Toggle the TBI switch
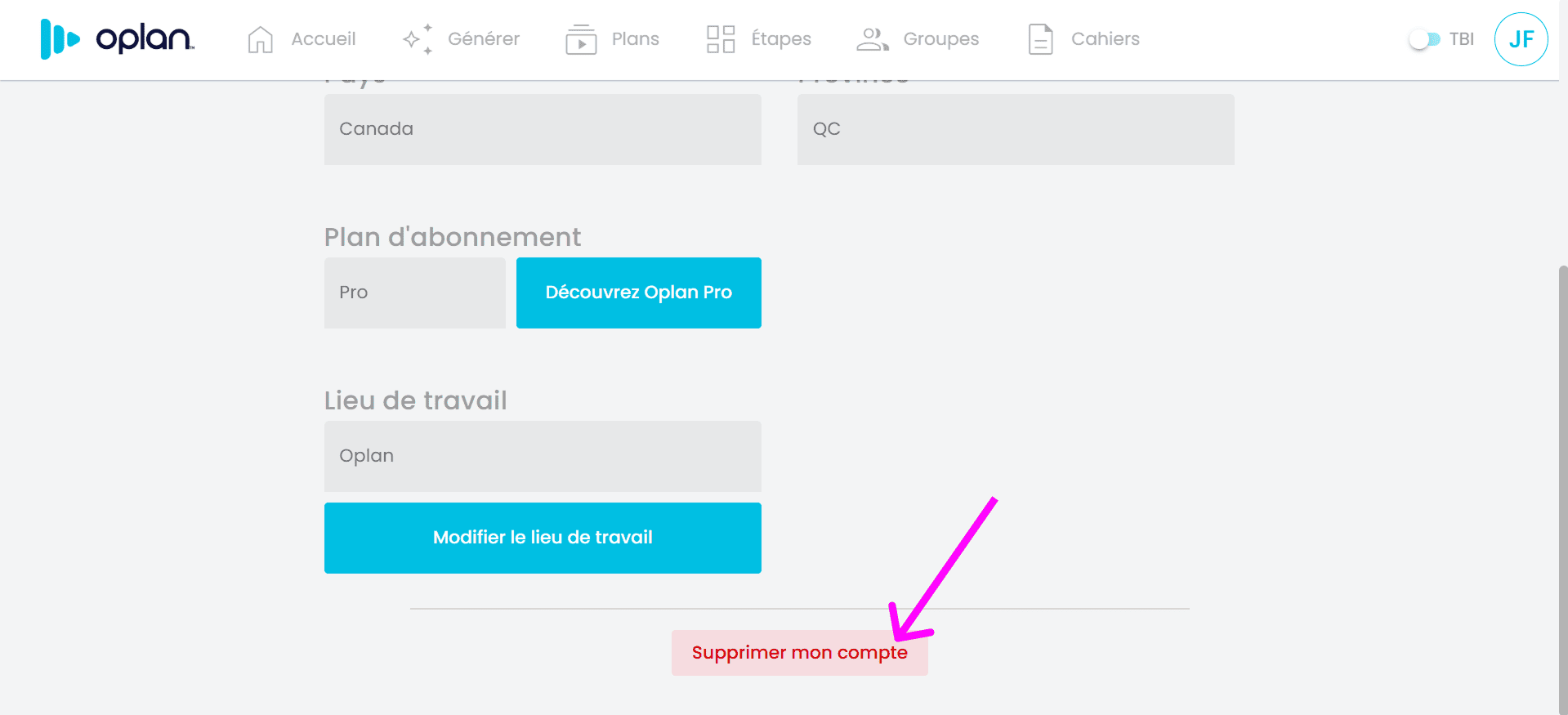This screenshot has height=715, width=1568. [1424, 39]
